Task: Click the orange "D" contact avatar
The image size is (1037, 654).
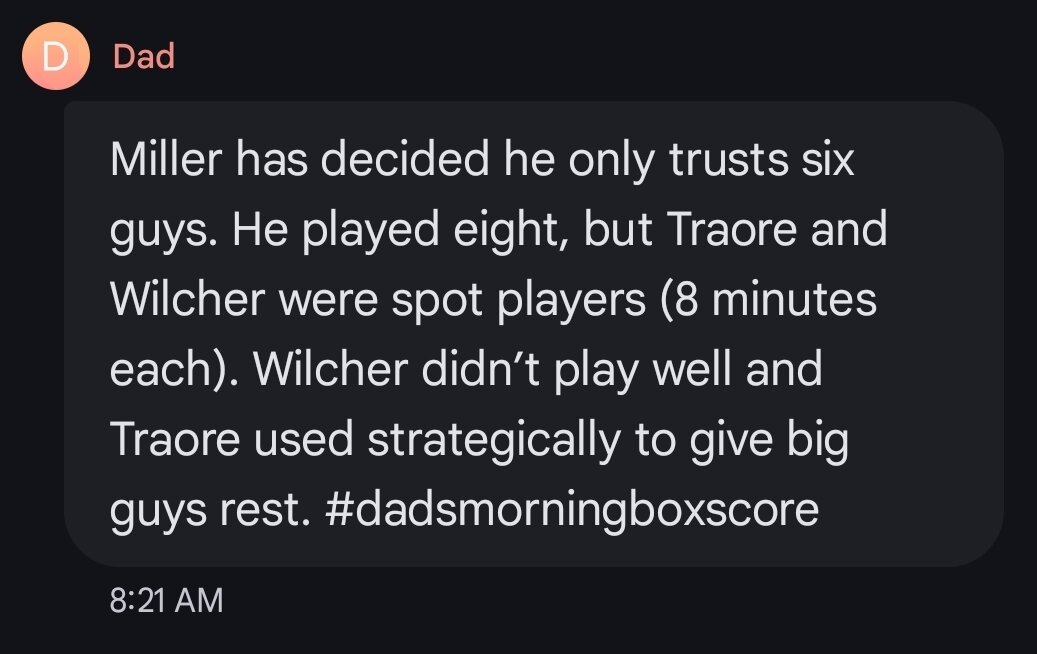Action: 56,56
